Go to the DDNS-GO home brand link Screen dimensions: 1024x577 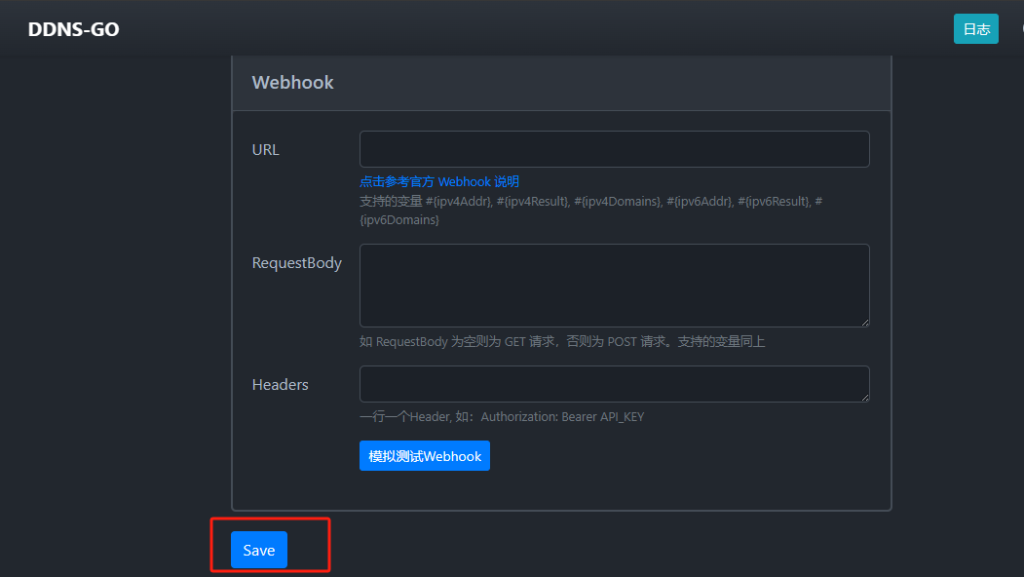coord(73,29)
